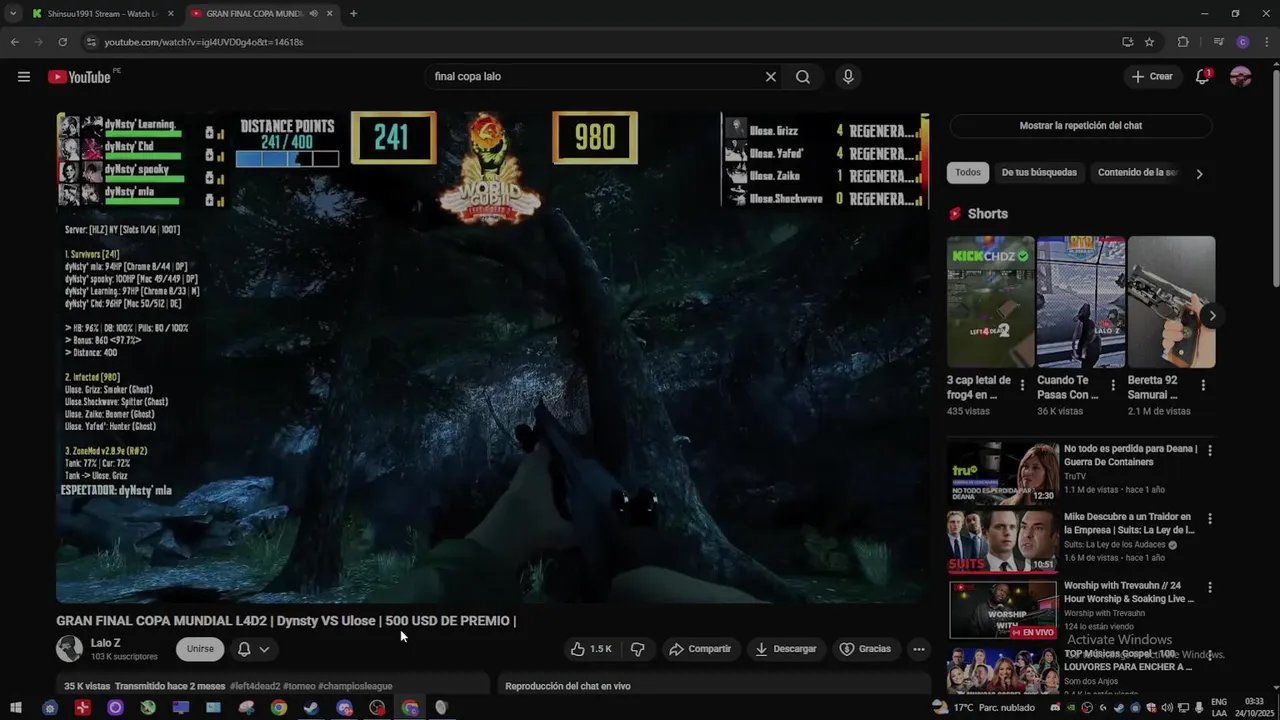Open Windows Start menu
Image resolution: width=1280 pixels, height=720 pixels.
click(16, 708)
